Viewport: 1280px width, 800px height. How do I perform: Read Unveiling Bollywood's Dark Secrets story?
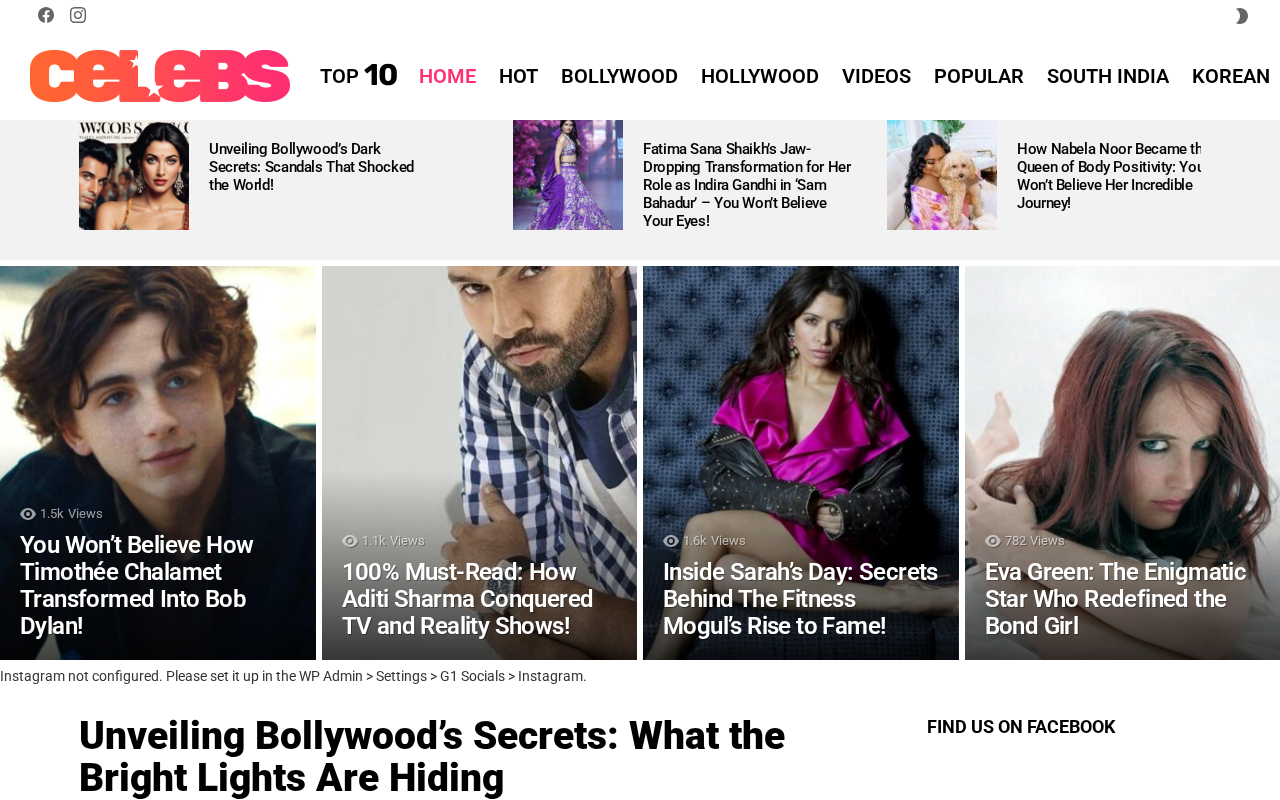(312, 167)
